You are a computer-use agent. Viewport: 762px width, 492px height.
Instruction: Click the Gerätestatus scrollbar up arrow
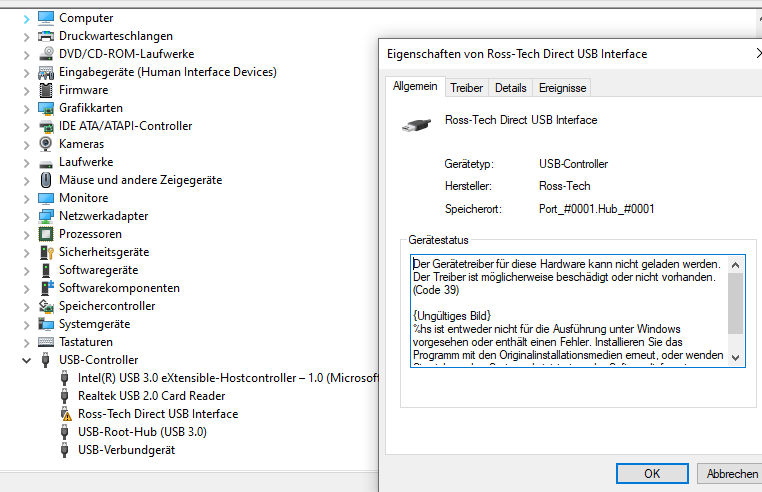tap(735, 265)
